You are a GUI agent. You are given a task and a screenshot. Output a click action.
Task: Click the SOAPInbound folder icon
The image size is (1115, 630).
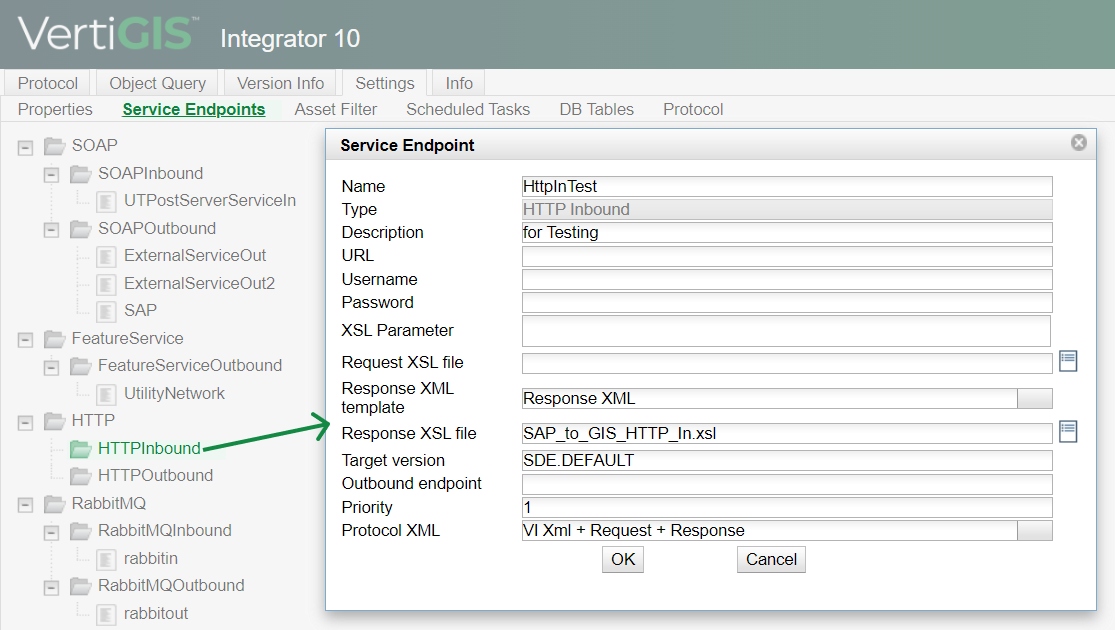(x=80, y=173)
